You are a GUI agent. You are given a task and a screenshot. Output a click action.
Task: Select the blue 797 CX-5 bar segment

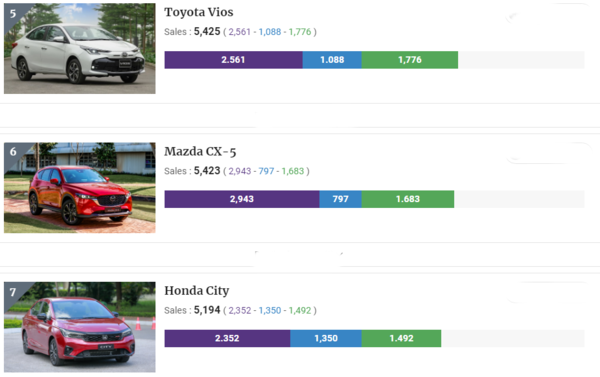coord(341,199)
